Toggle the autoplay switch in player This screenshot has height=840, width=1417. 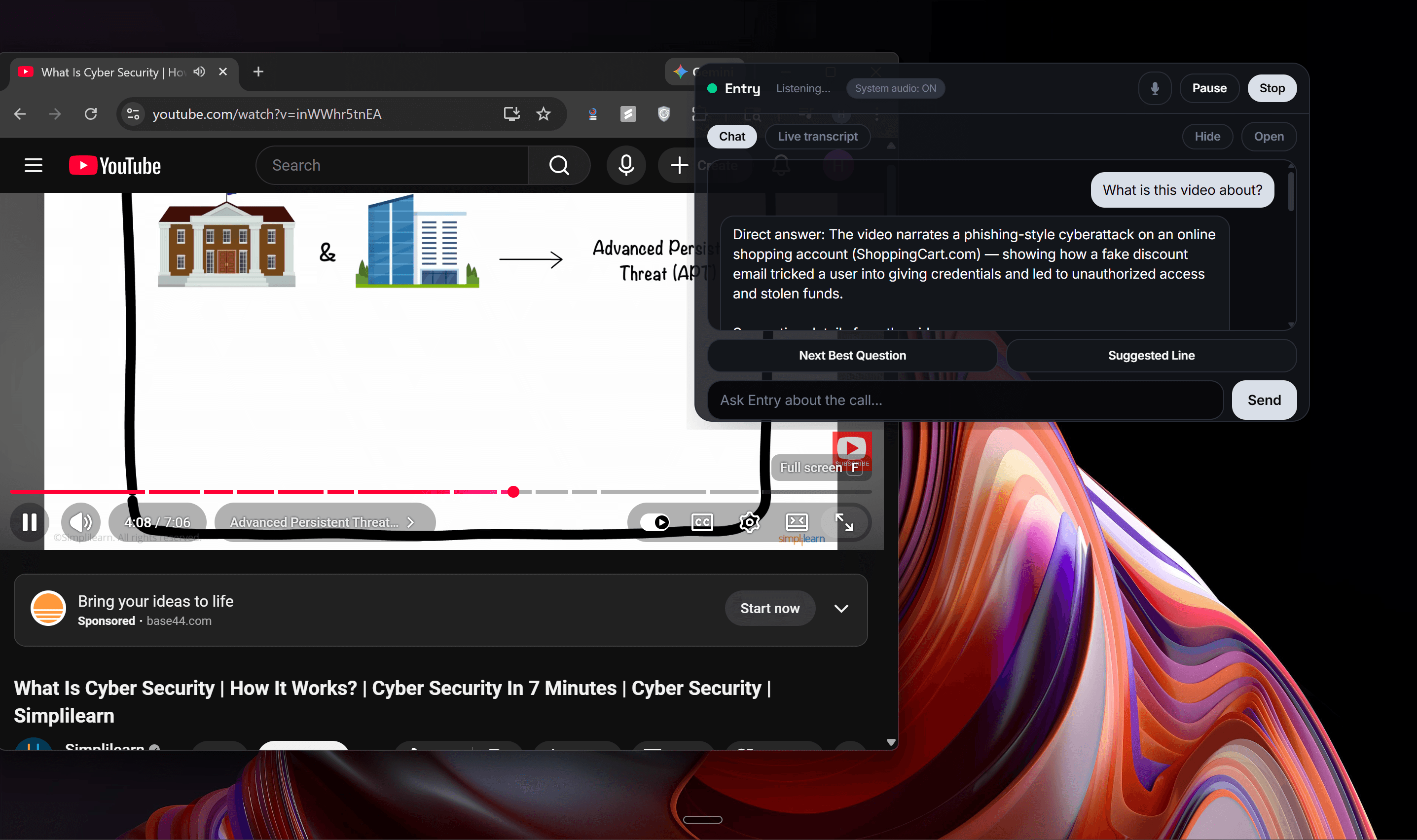[x=655, y=522]
